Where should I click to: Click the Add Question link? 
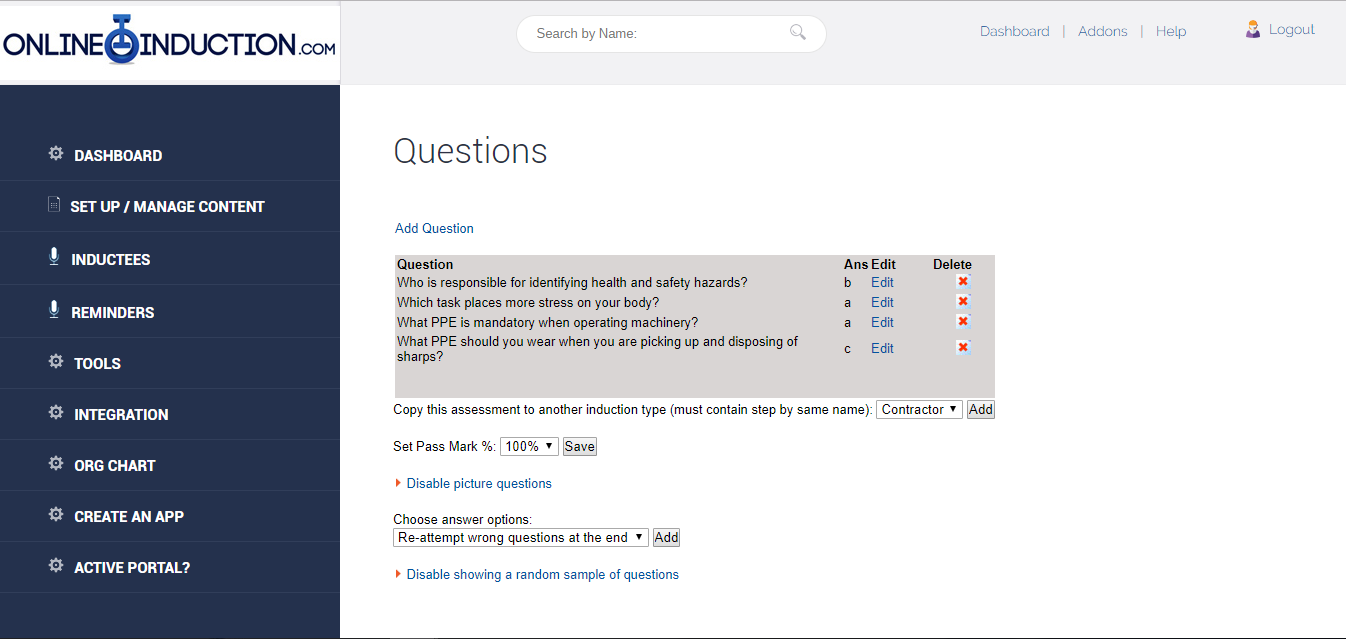point(434,229)
